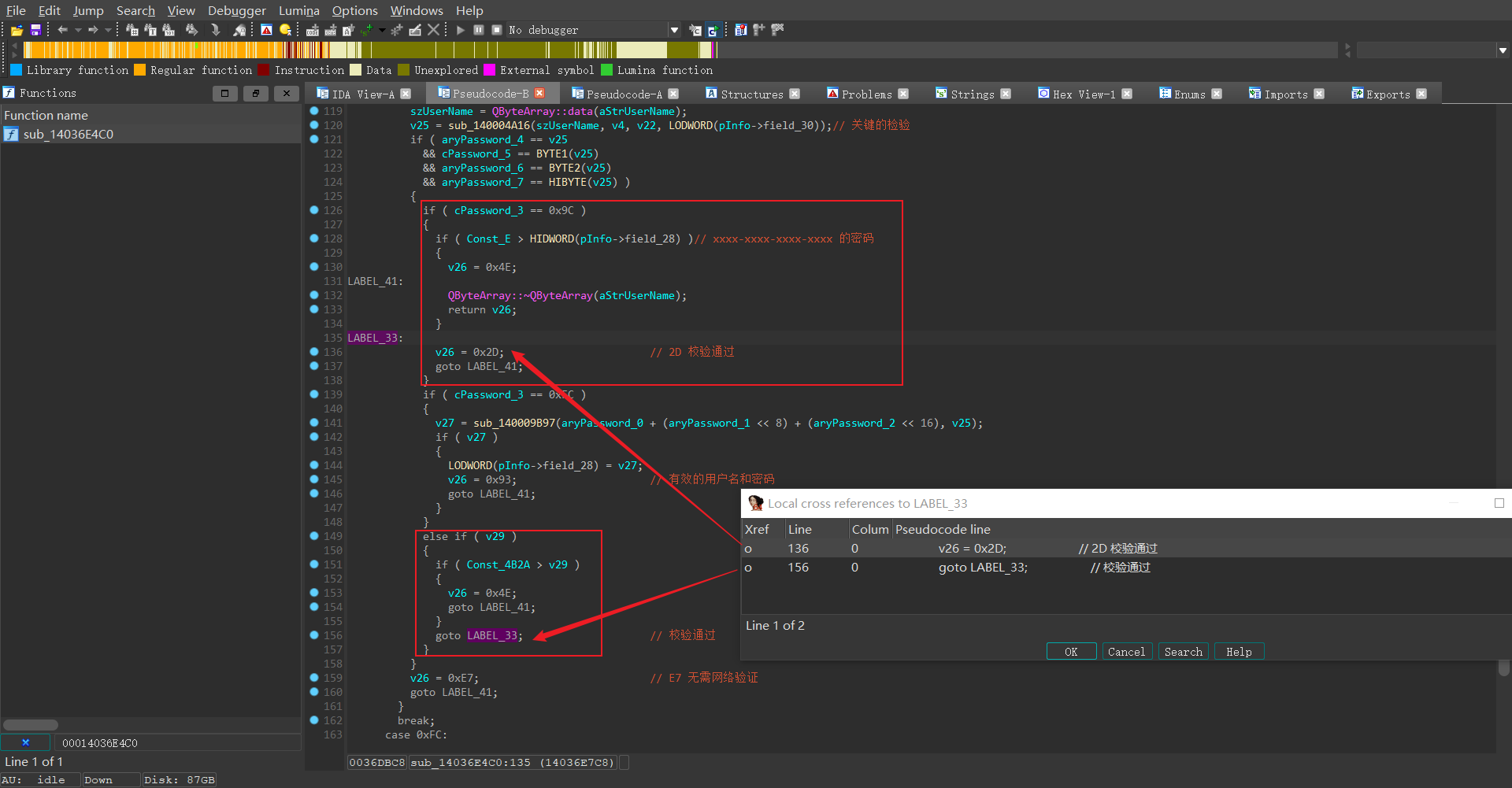Open the No debugger dropdown
The width and height of the screenshot is (1512, 788).
[x=674, y=30]
